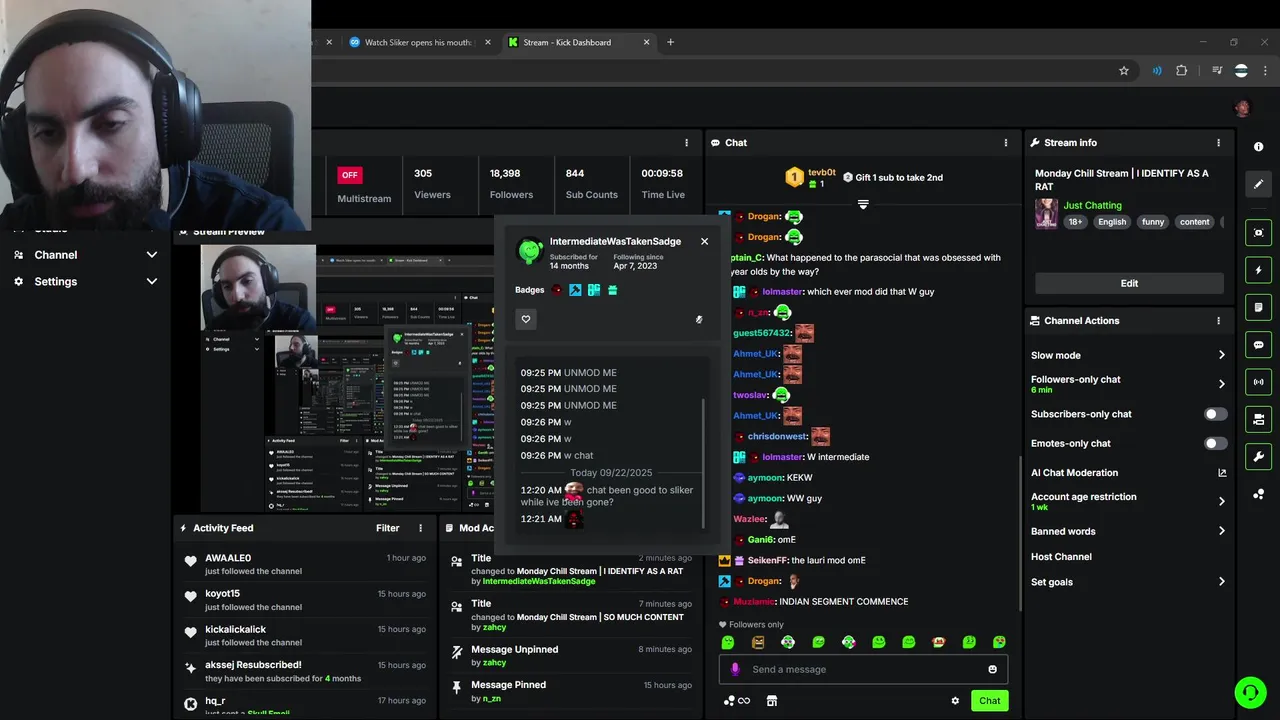This screenshot has width=1280, height=720.
Task: Close the Watch Sliker tab
Action: tap(488, 42)
